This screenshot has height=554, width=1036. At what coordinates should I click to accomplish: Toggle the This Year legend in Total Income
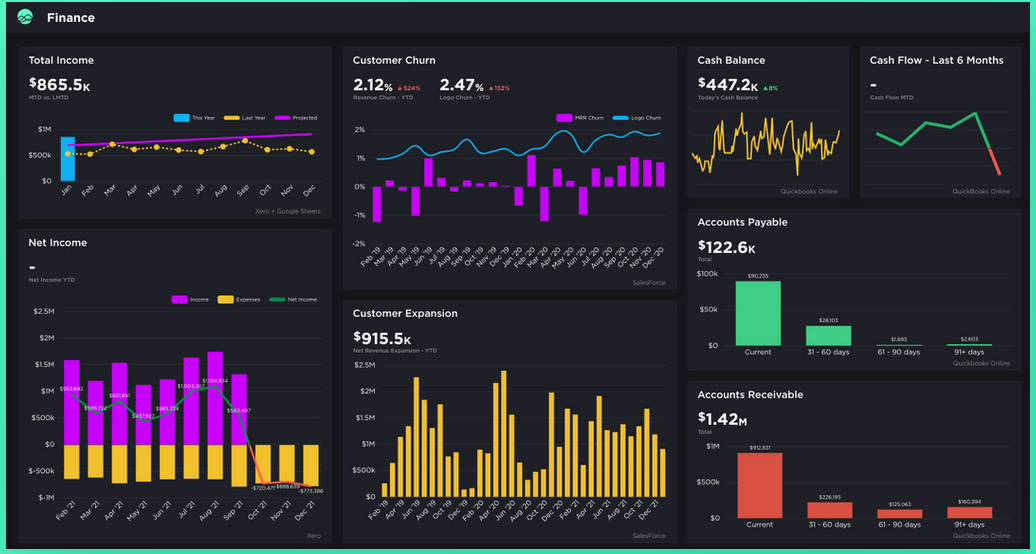click(181, 117)
